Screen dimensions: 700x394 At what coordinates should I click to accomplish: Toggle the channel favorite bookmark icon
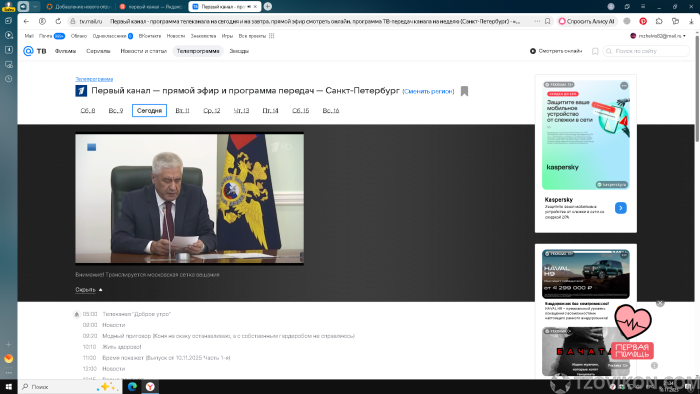pos(464,91)
